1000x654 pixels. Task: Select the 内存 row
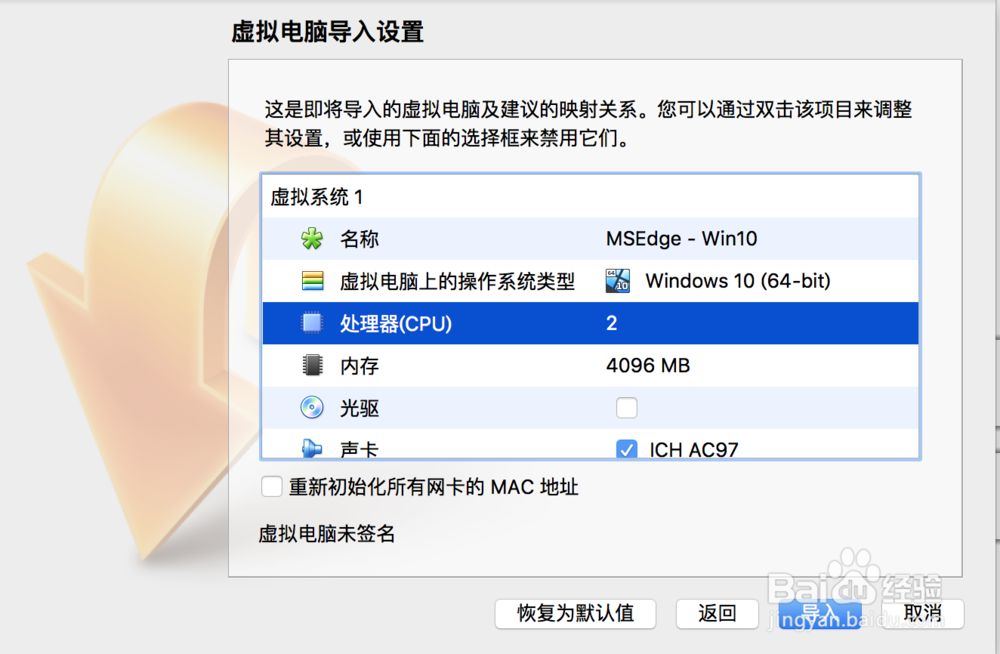[591, 365]
